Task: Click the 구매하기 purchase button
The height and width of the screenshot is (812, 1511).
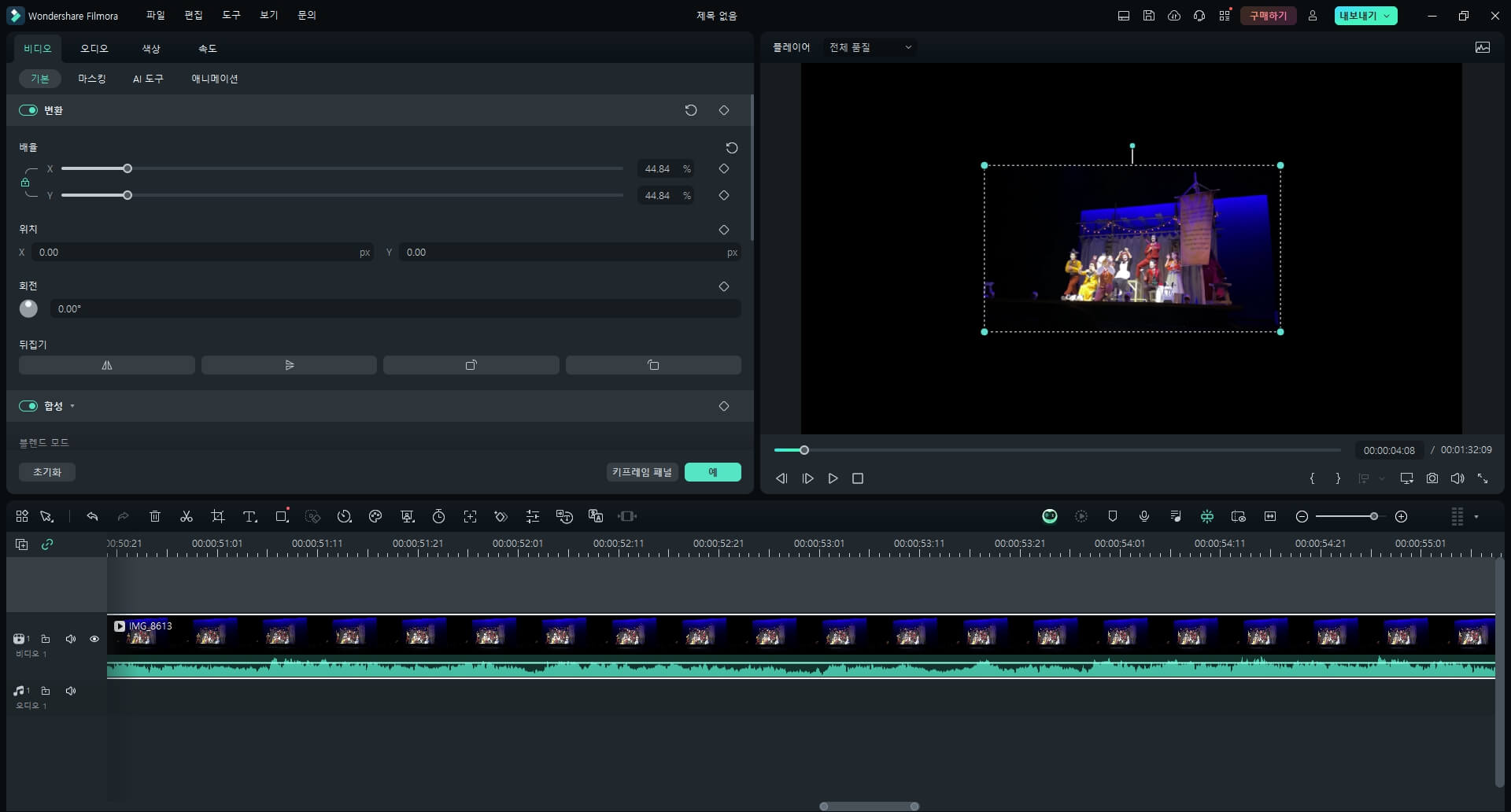Action: (1269, 16)
